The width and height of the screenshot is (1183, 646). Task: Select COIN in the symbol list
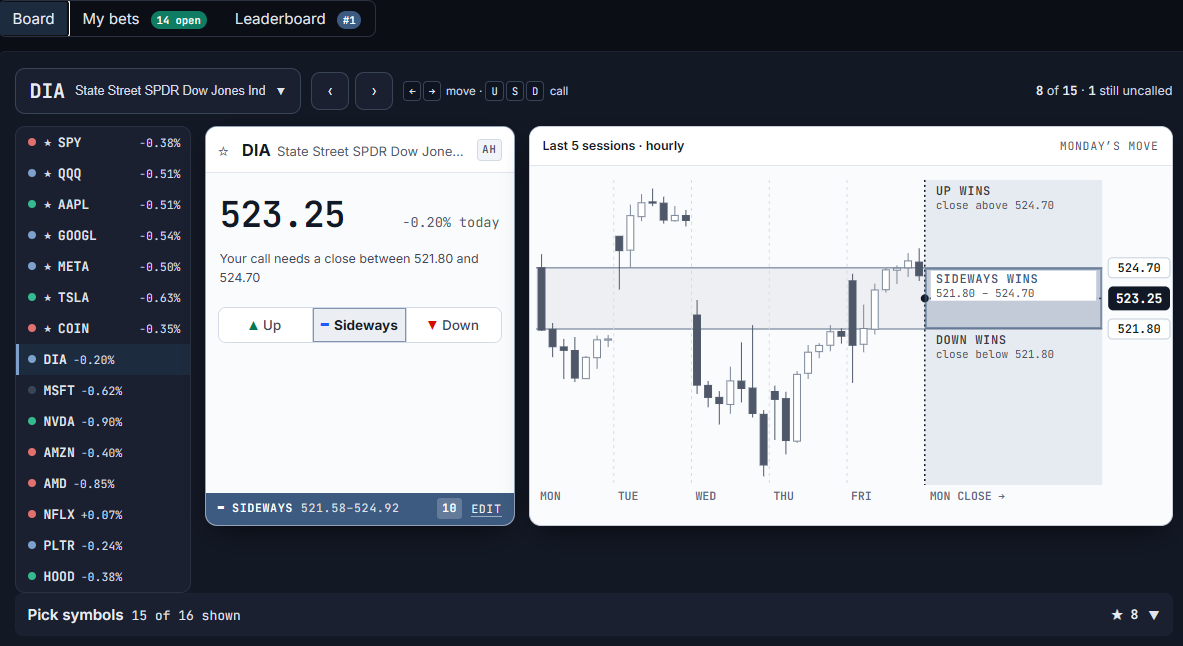coord(103,328)
